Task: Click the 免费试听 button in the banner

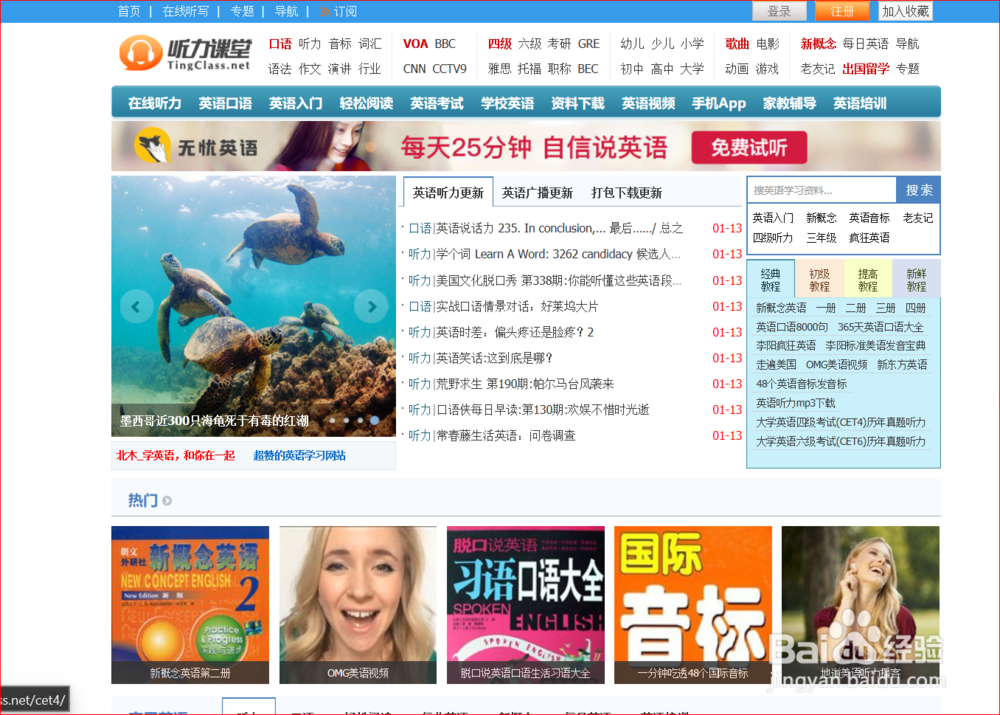Action: tap(749, 146)
